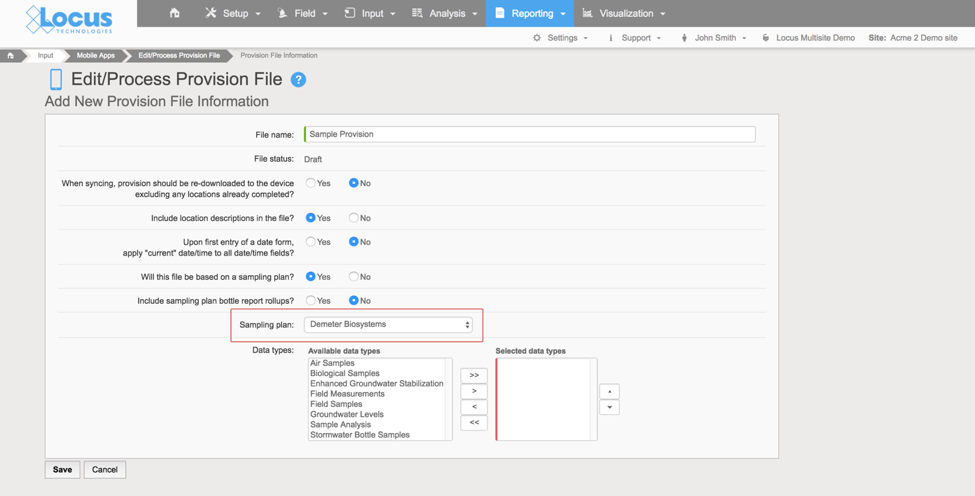Click the mobile phone icon beside the page title
Screen dimensions: 975x496
[x=56, y=80]
